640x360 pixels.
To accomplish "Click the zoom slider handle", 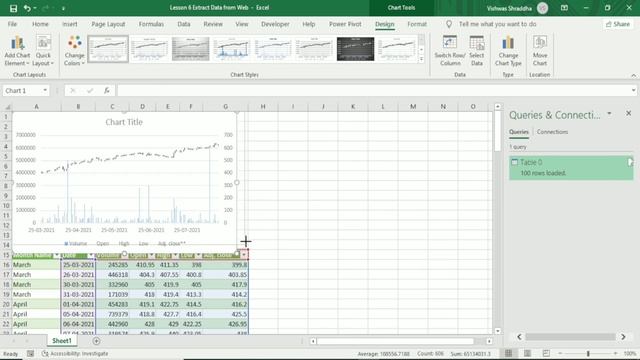I will (x=588, y=353).
